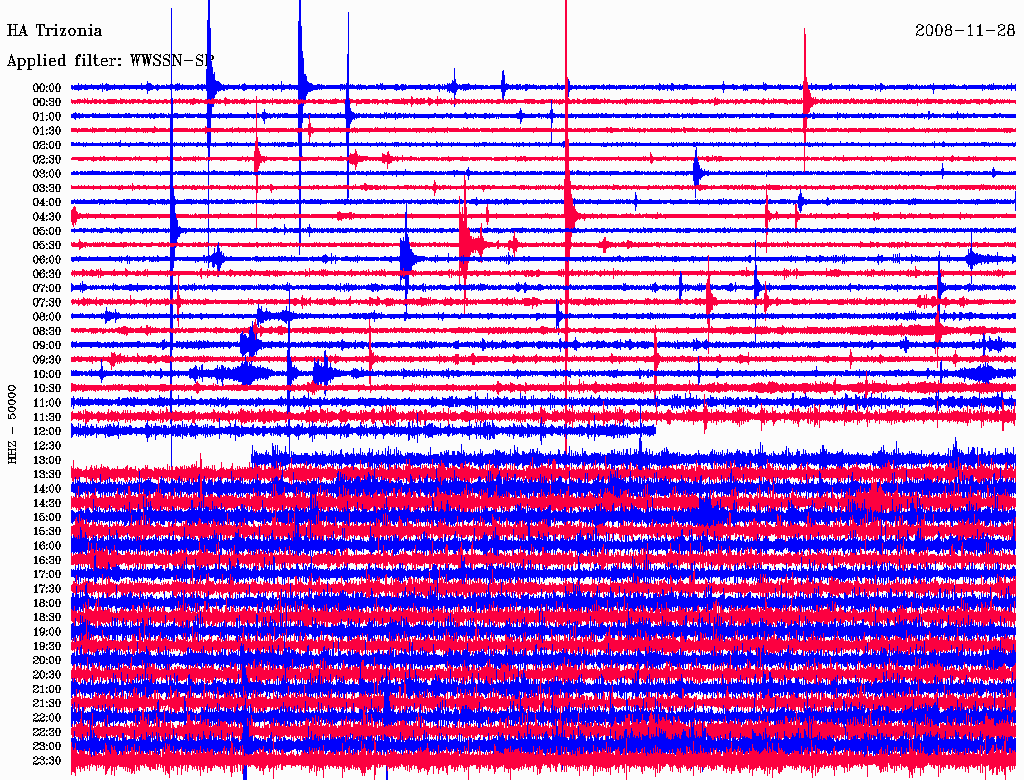
Task: Click the date label 2008-11-28
Action: click(x=965, y=31)
